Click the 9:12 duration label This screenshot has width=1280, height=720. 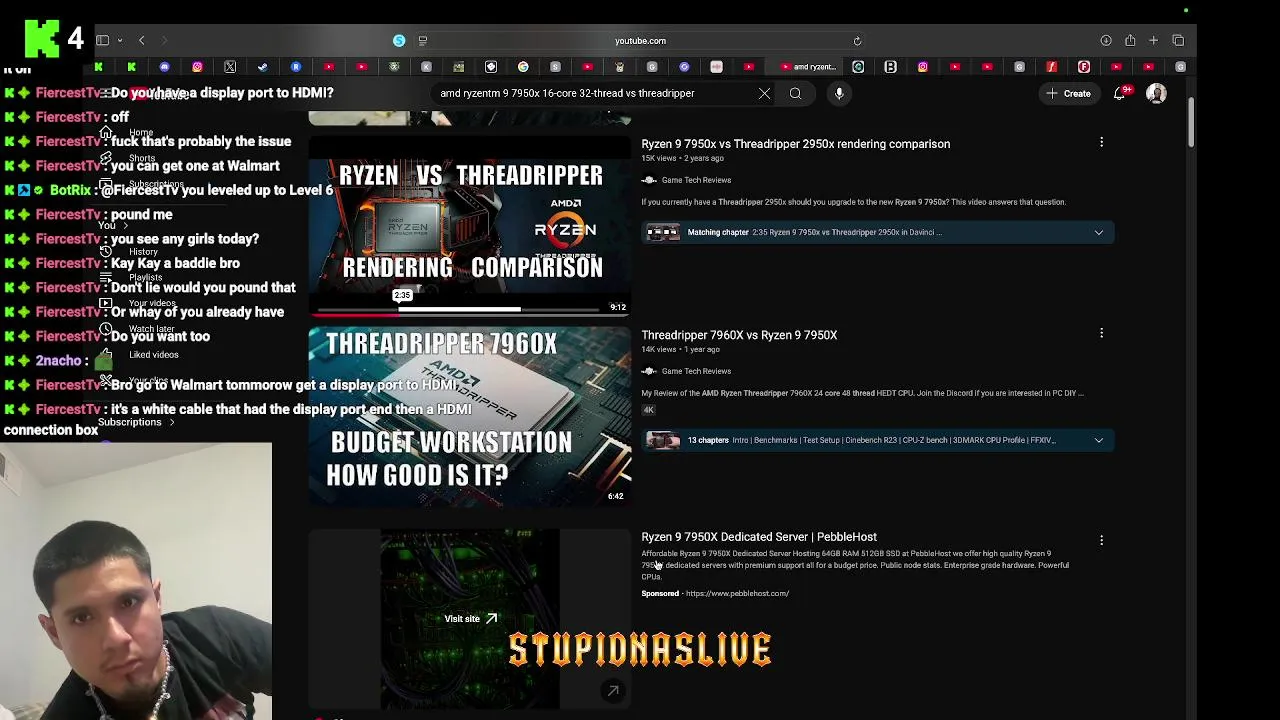click(x=618, y=307)
